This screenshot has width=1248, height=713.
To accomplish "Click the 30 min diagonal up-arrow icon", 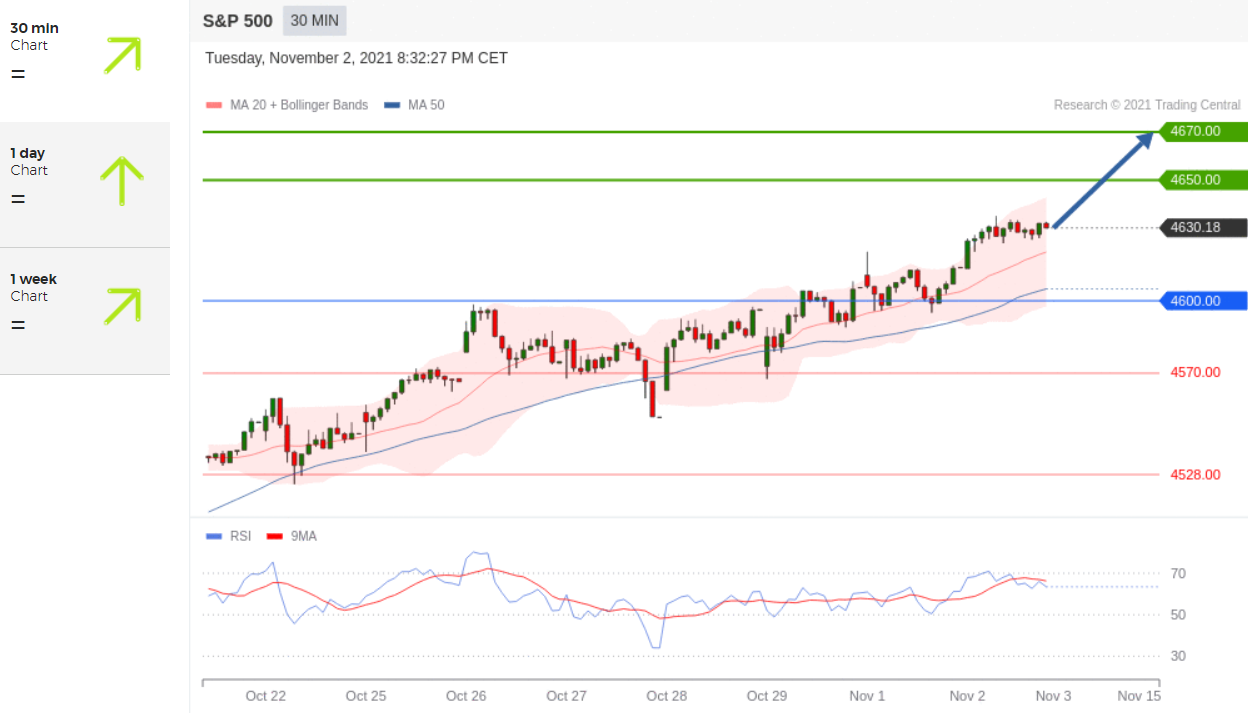I will [122, 56].
